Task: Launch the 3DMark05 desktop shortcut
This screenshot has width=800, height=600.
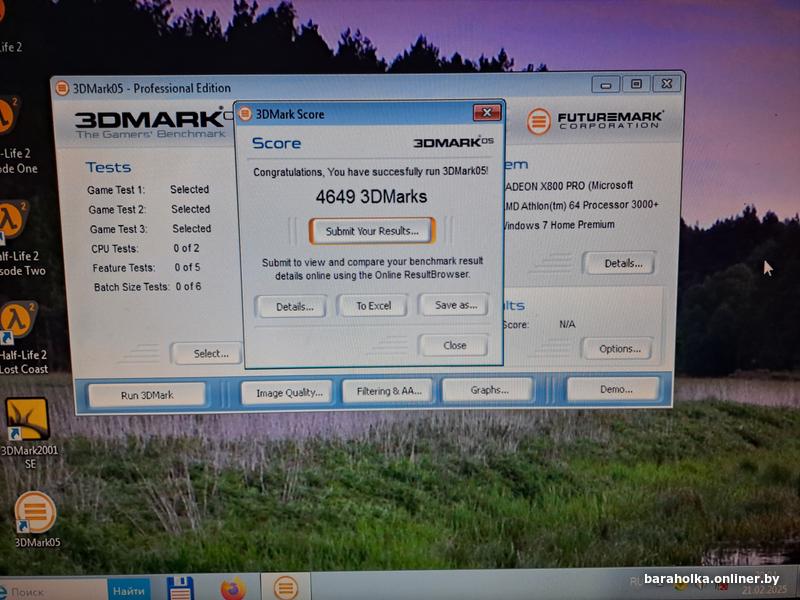Action: (x=36, y=519)
